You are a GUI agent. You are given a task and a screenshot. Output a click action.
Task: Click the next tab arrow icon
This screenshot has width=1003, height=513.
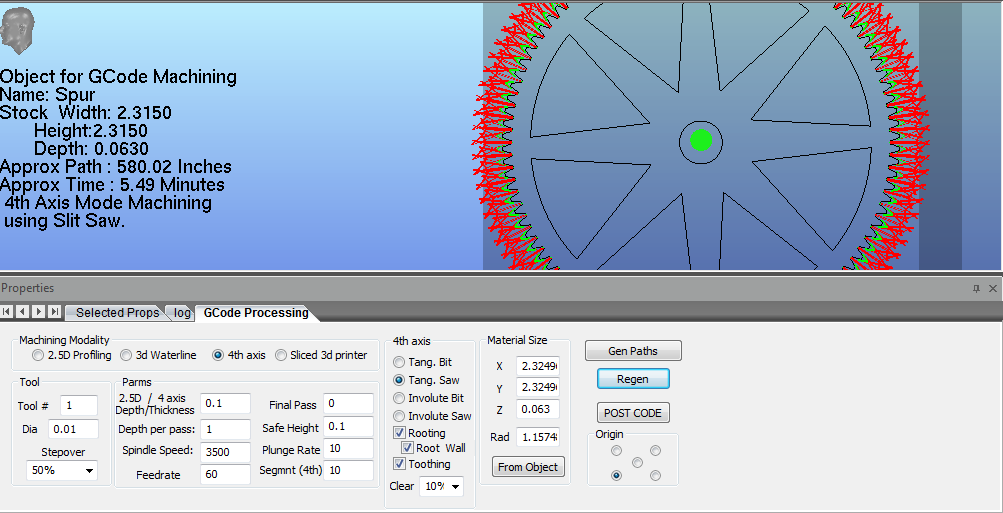39,312
